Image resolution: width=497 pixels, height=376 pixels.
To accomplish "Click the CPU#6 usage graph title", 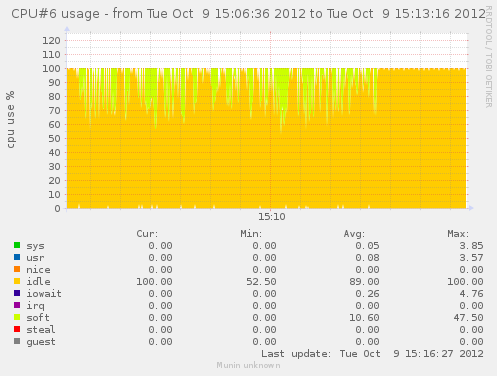I will point(249,14).
